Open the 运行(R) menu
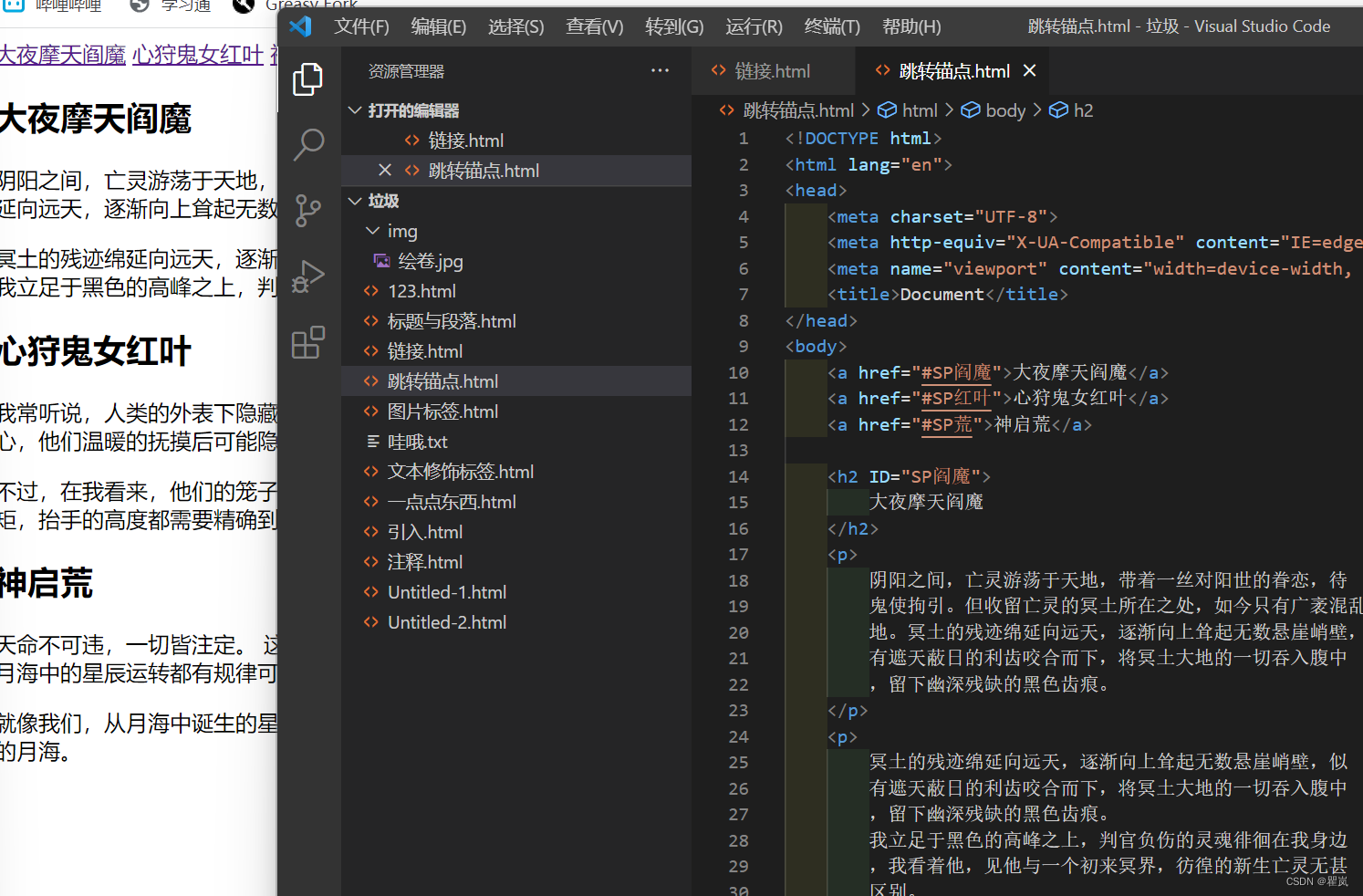 754,26
